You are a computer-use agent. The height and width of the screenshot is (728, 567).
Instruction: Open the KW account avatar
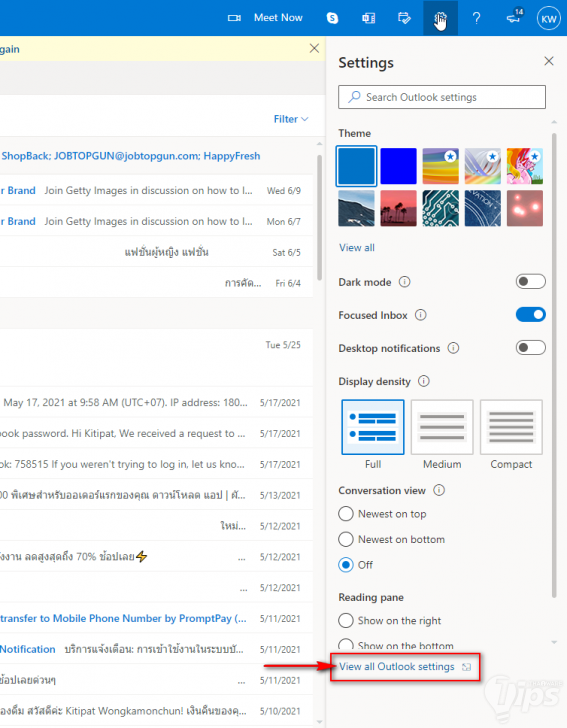pyautogui.click(x=548, y=19)
